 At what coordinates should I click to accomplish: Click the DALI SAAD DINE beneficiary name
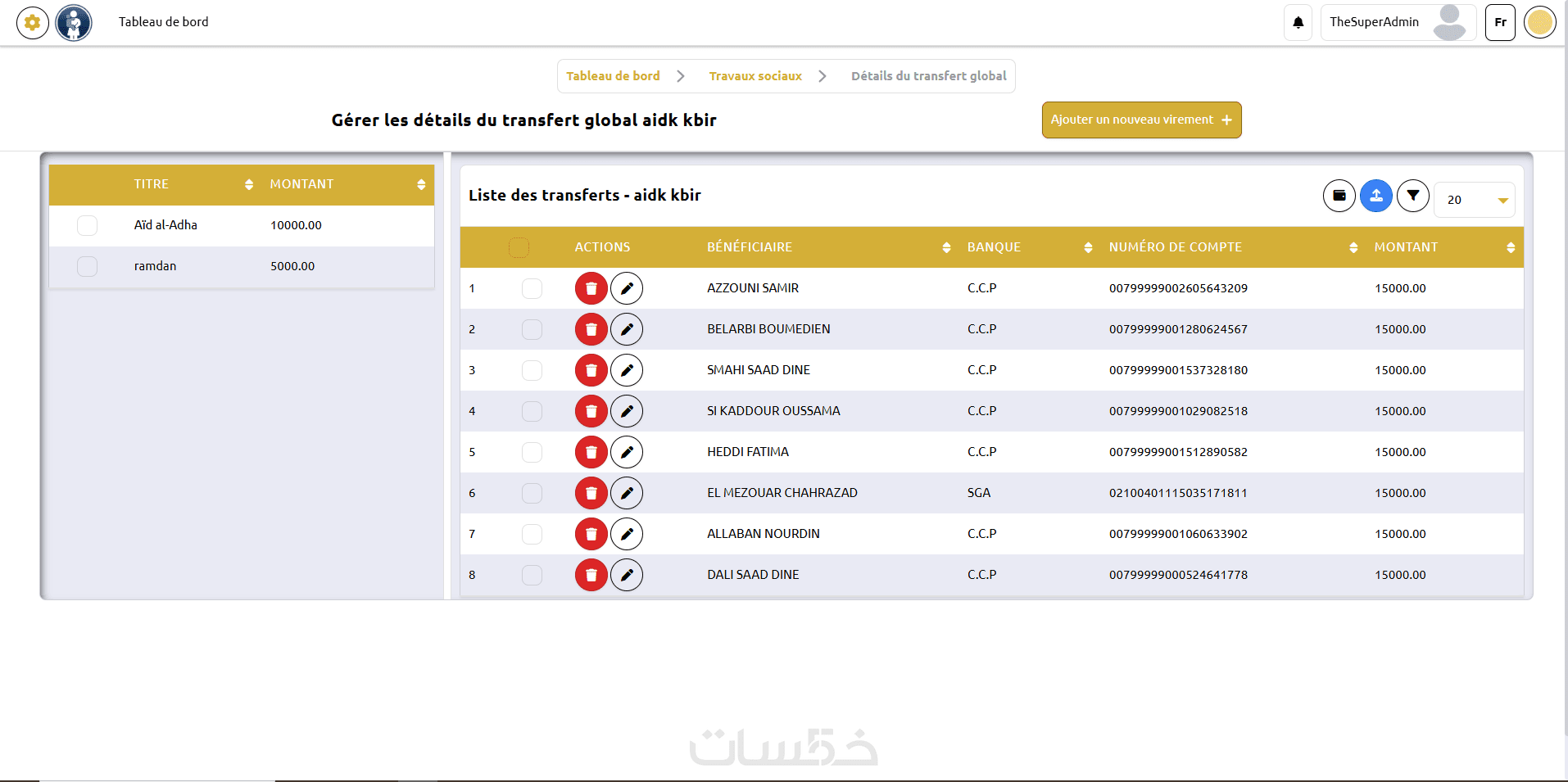[753, 575]
